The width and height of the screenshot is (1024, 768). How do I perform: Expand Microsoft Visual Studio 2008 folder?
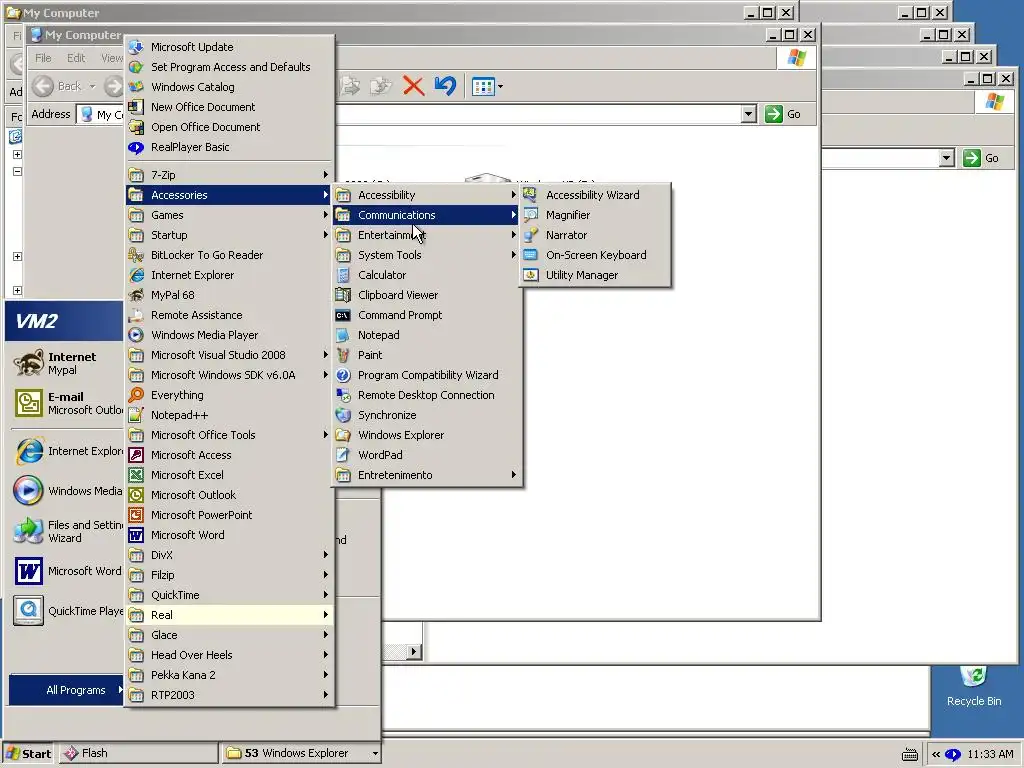point(229,355)
